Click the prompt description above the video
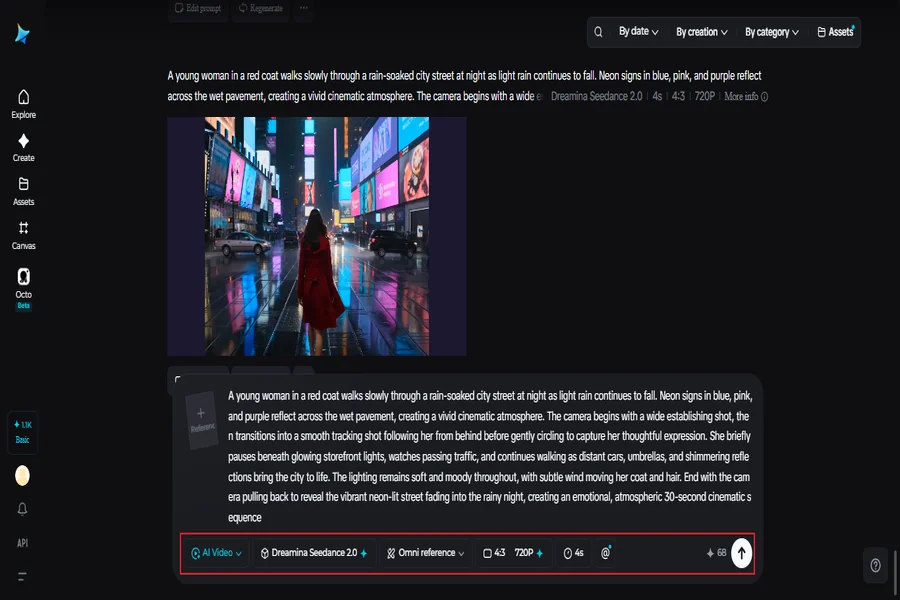 tap(465, 86)
